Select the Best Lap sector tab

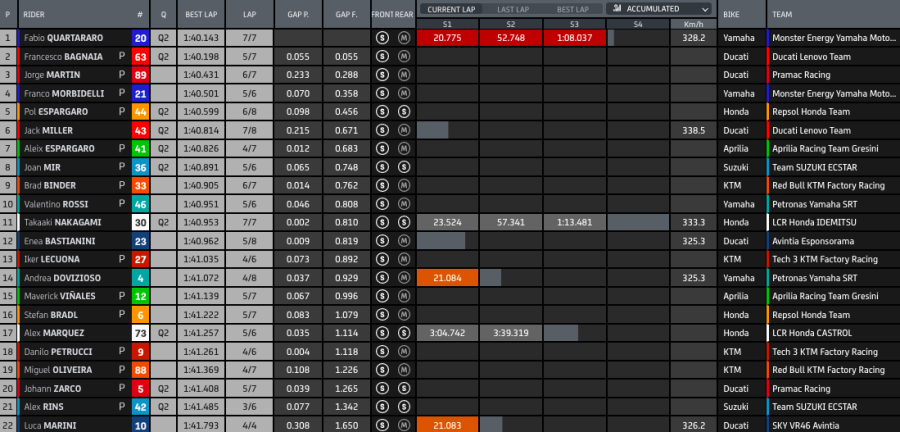(575, 9)
